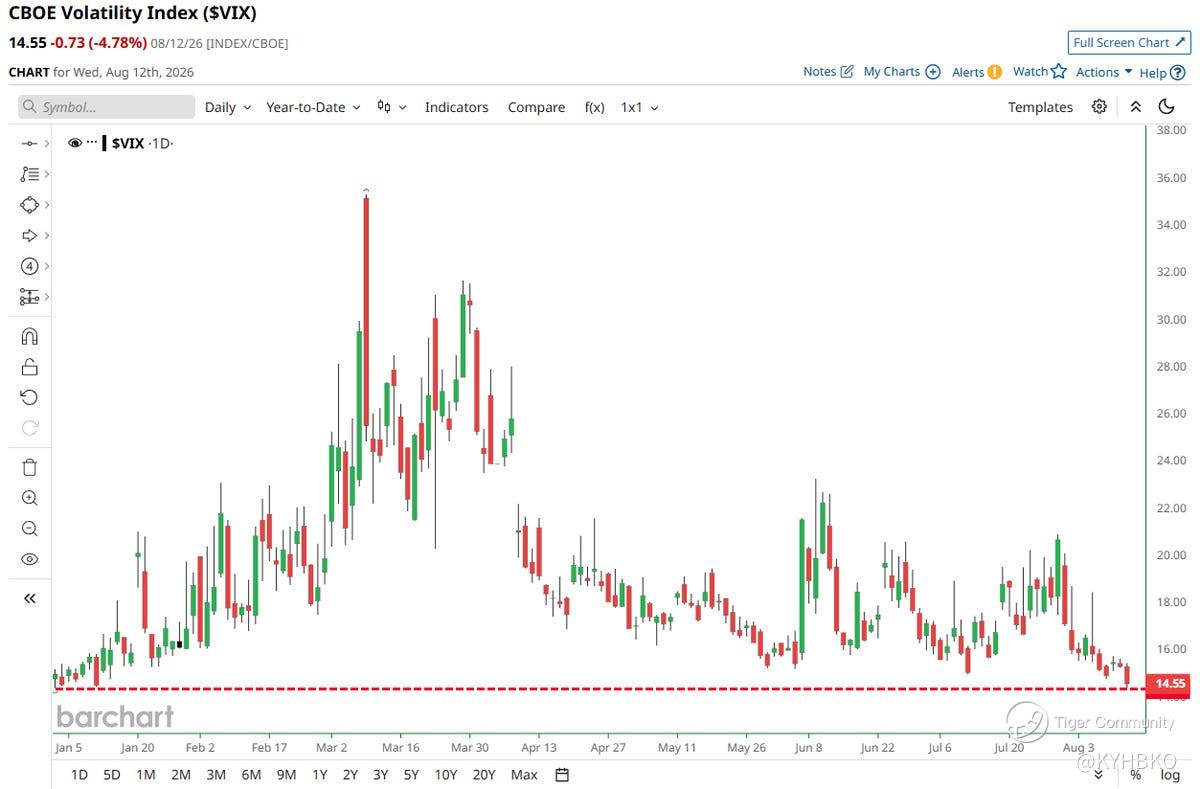Open the Fibonacci list tools icon
This screenshot has width=1200, height=789.
pos(29,174)
